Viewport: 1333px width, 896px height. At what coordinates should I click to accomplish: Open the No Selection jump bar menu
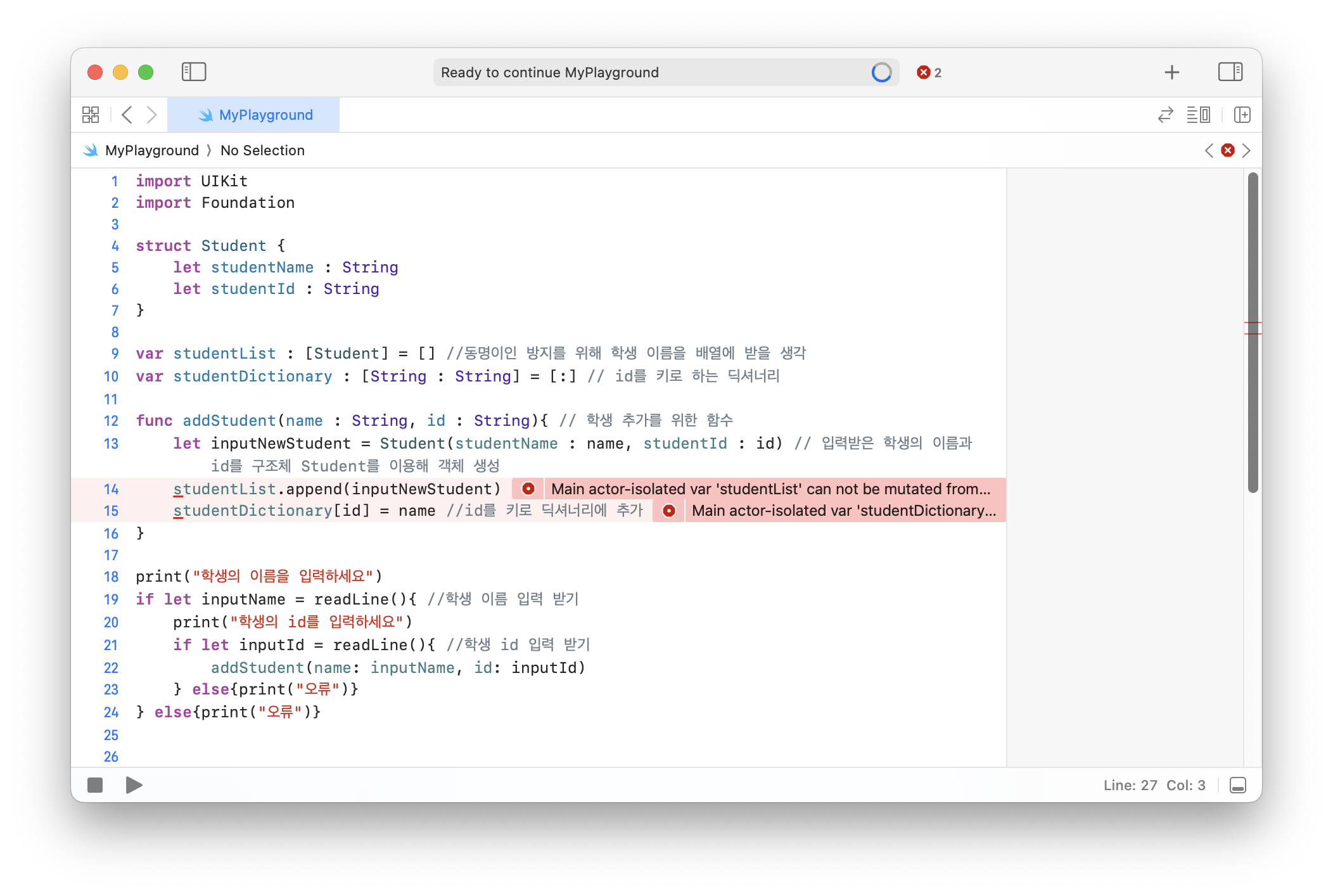point(262,150)
